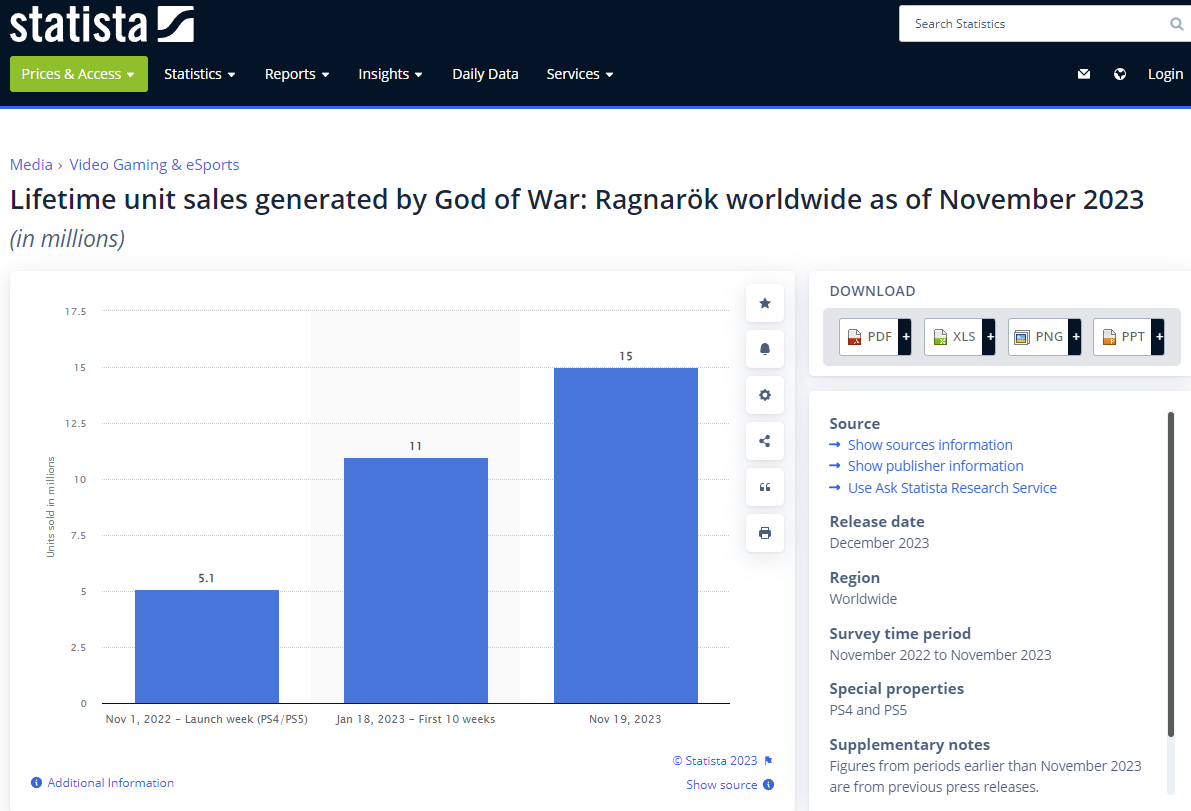1191x811 pixels.
Task: Click the Additional Information link
Action: coord(110,783)
